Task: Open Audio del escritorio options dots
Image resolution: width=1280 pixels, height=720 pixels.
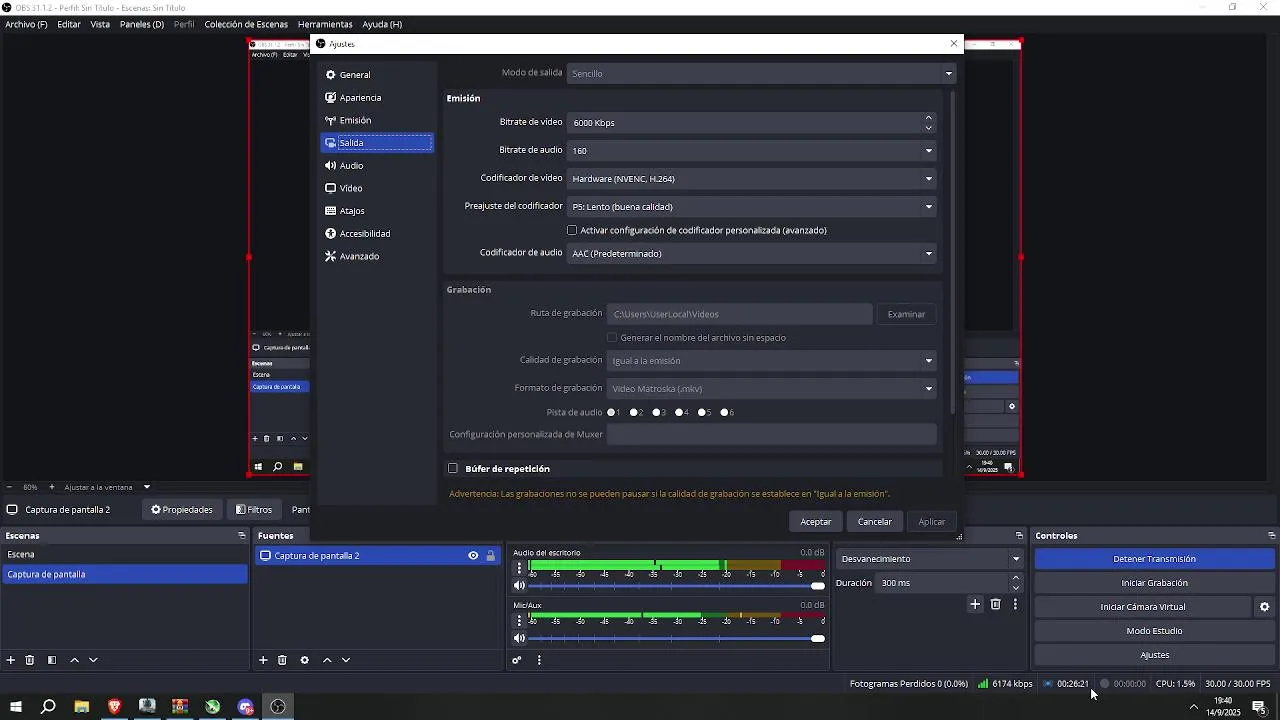Action: pyautogui.click(x=518, y=568)
